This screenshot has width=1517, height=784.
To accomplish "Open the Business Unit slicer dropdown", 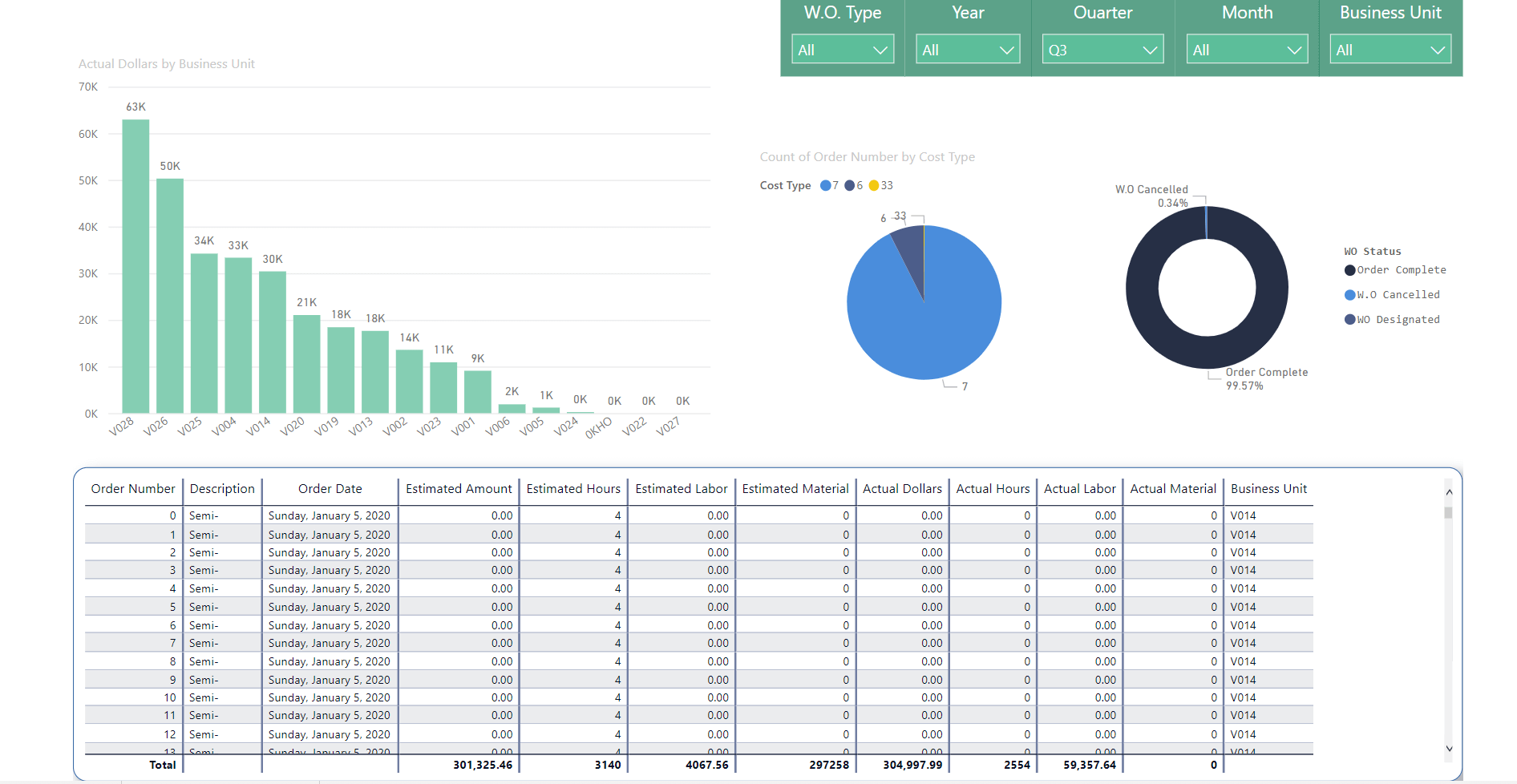I will point(1390,50).
